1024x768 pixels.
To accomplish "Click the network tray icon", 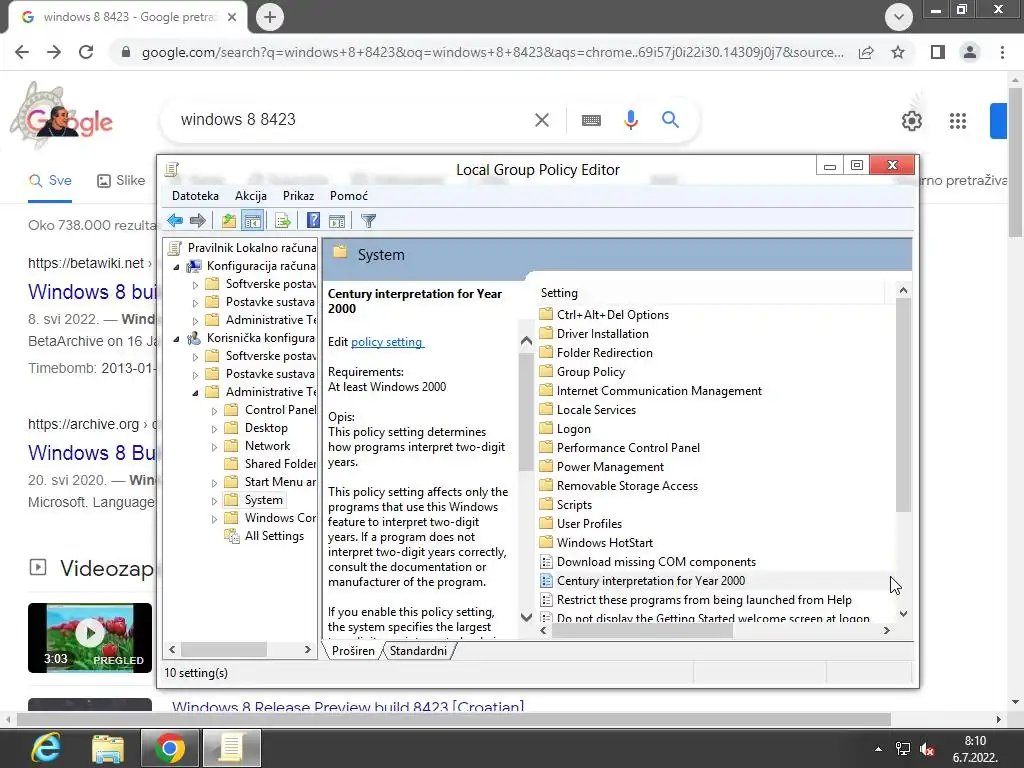I will [x=903, y=749].
